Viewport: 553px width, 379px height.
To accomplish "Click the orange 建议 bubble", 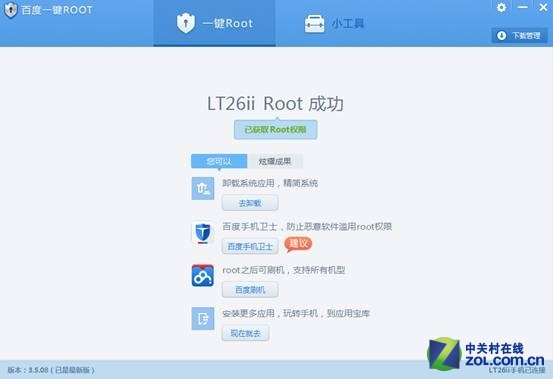I will tap(298, 244).
